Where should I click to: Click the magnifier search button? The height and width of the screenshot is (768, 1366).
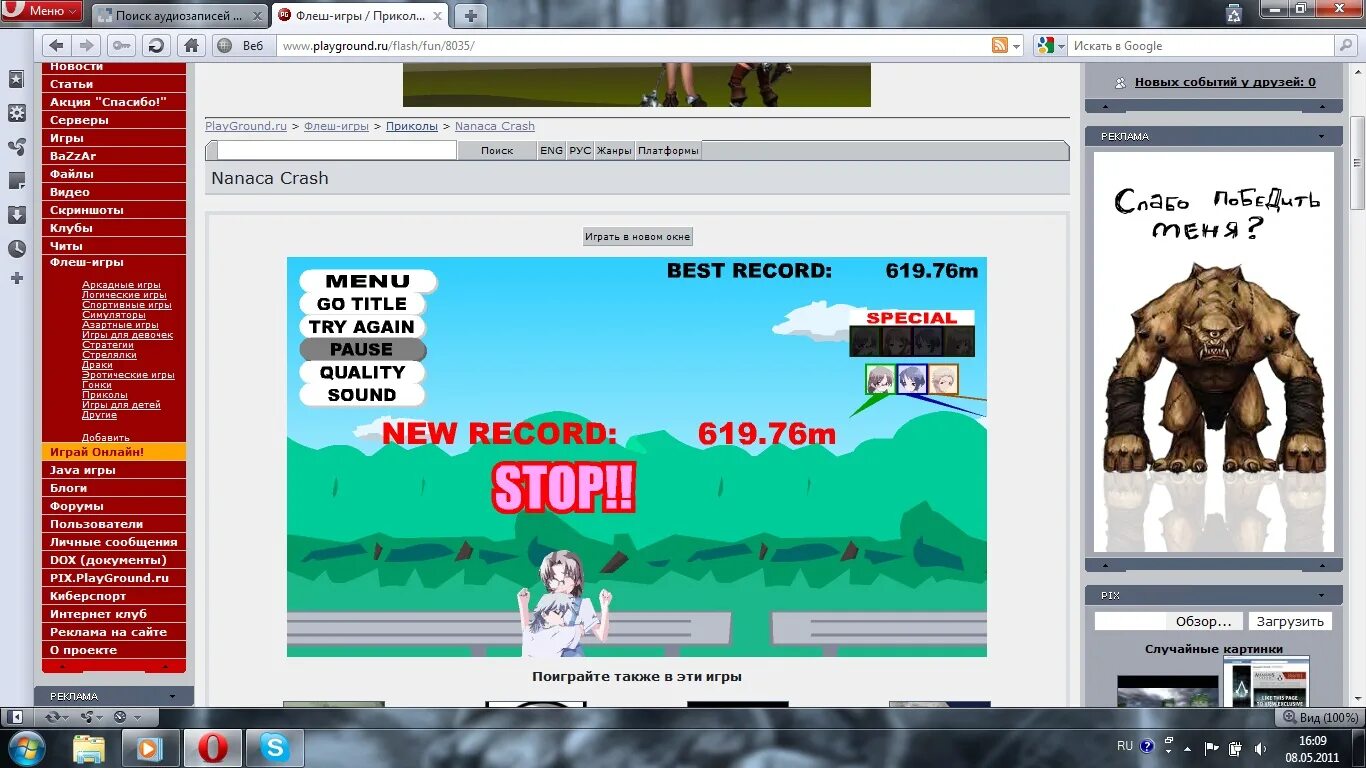(x=1346, y=46)
